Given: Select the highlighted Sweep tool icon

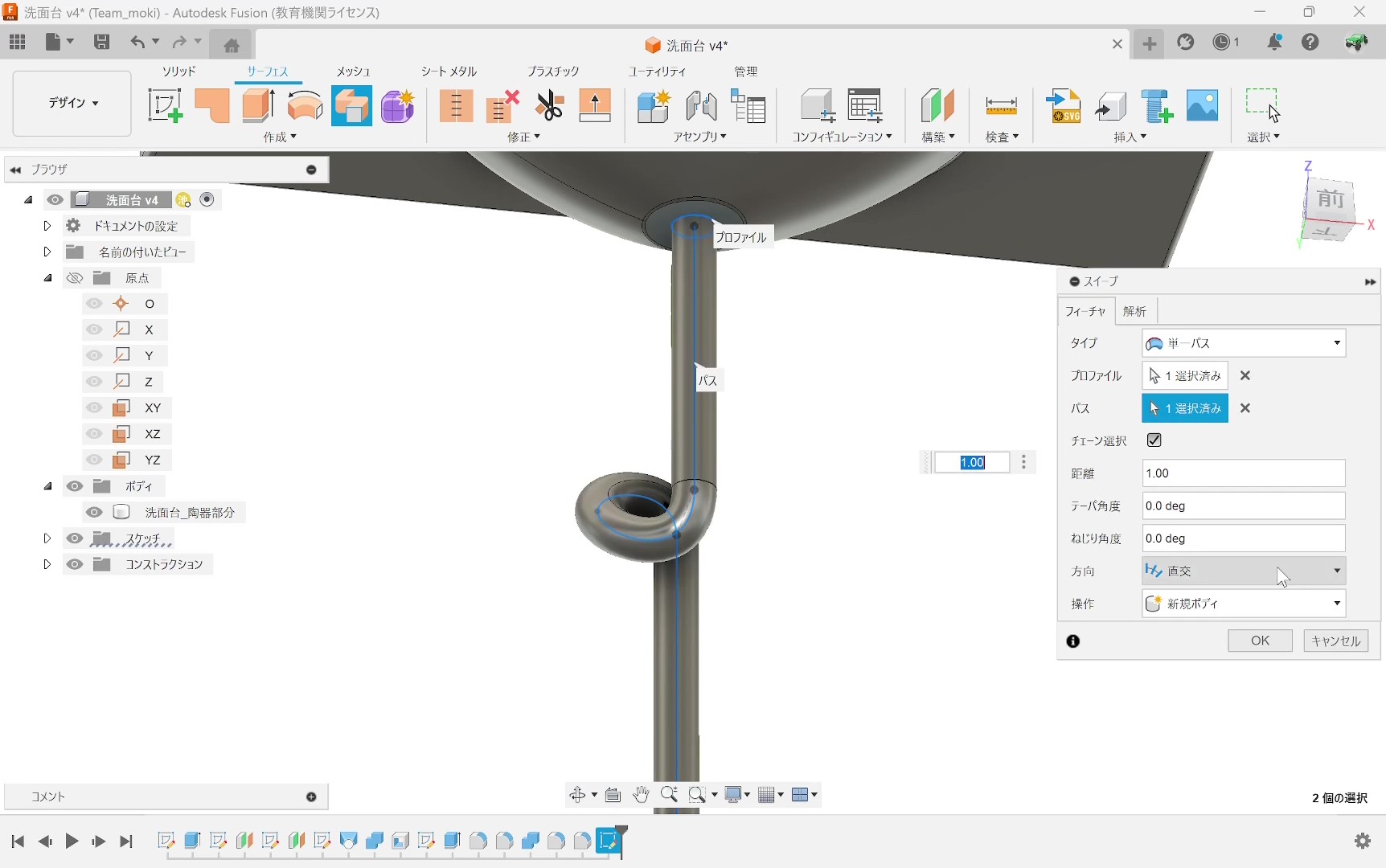Looking at the screenshot, I should tap(352, 106).
